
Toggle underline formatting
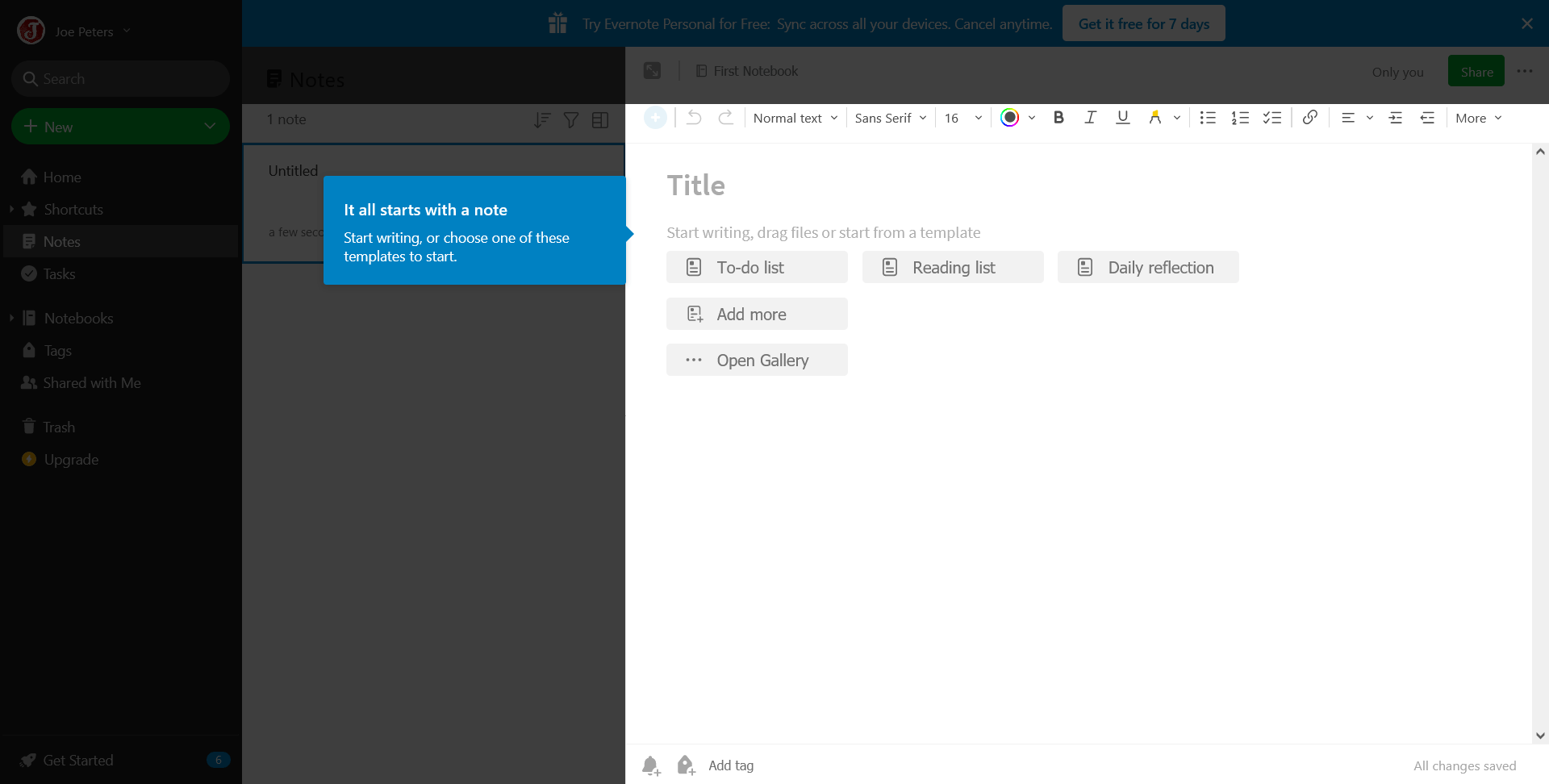pyautogui.click(x=1122, y=118)
